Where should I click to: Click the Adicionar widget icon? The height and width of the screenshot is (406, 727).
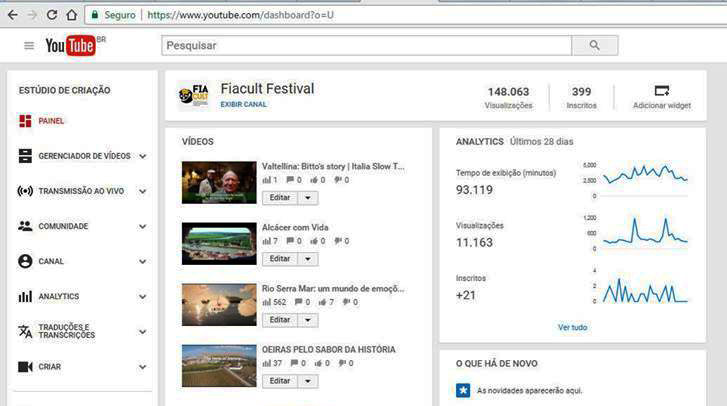point(662,90)
